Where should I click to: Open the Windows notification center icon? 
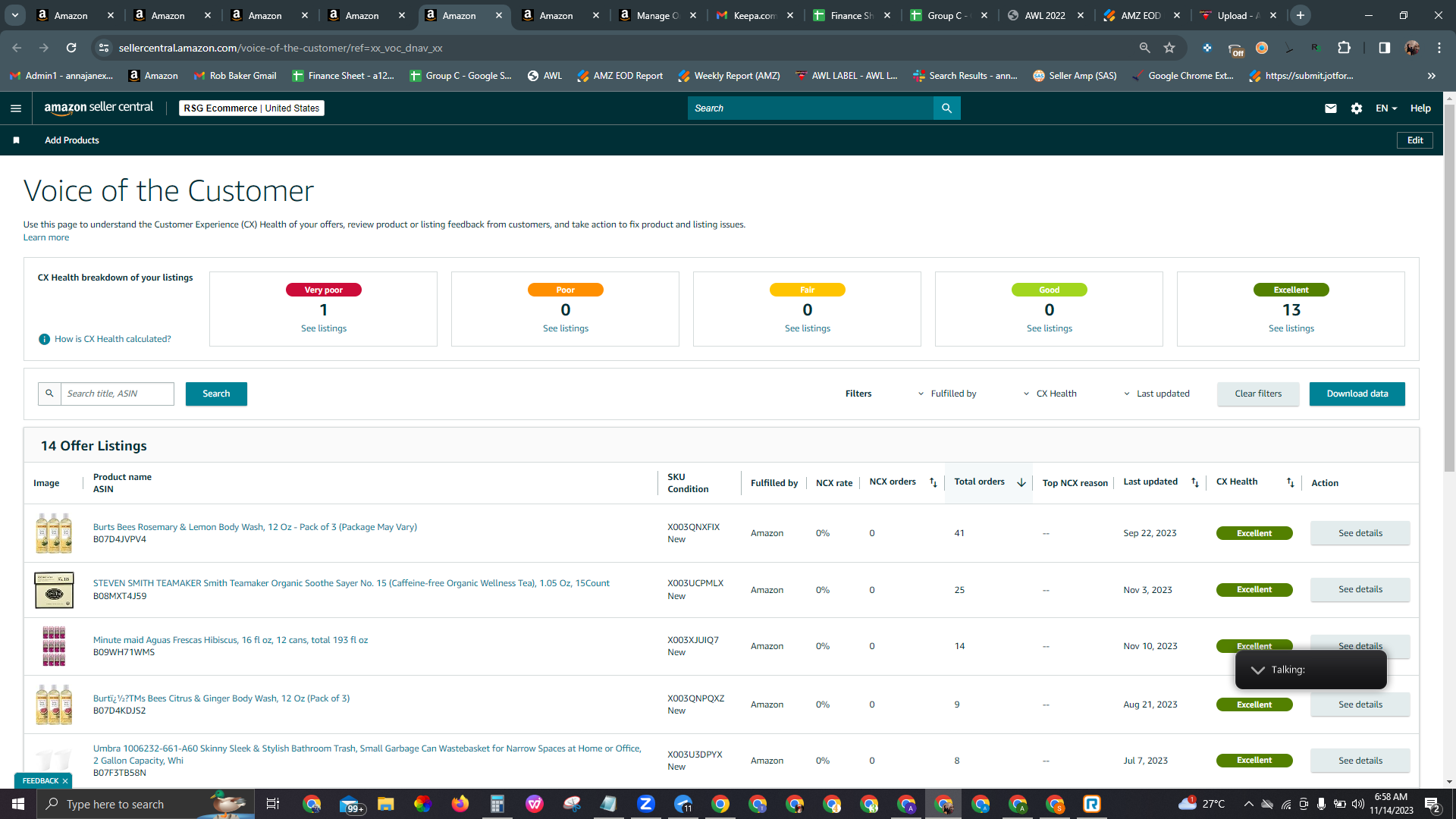pos(1432,804)
